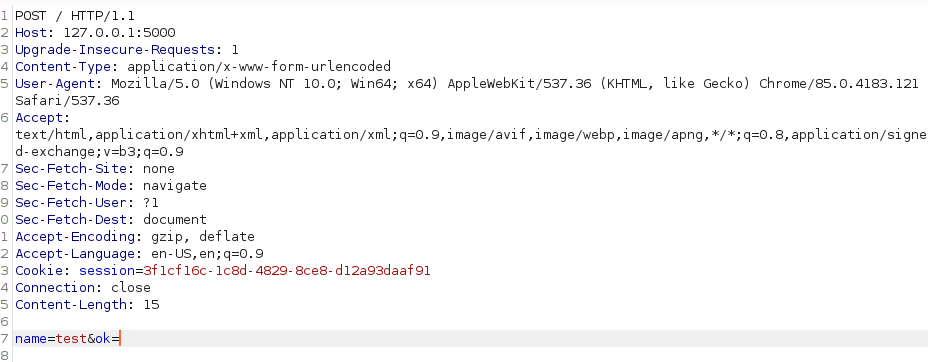Click the Accept-Encoding value gzip, deflate

199,237
